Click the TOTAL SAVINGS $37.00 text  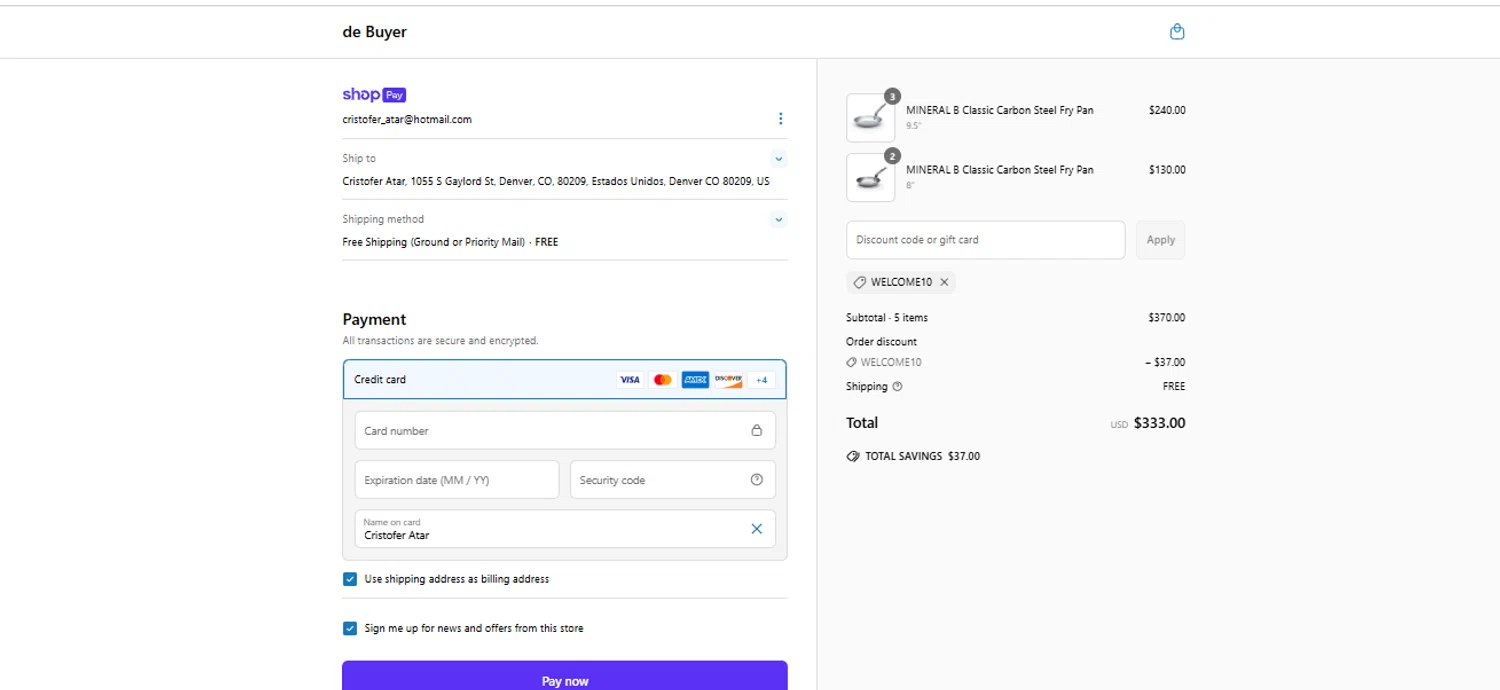pyautogui.click(x=922, y=456)
